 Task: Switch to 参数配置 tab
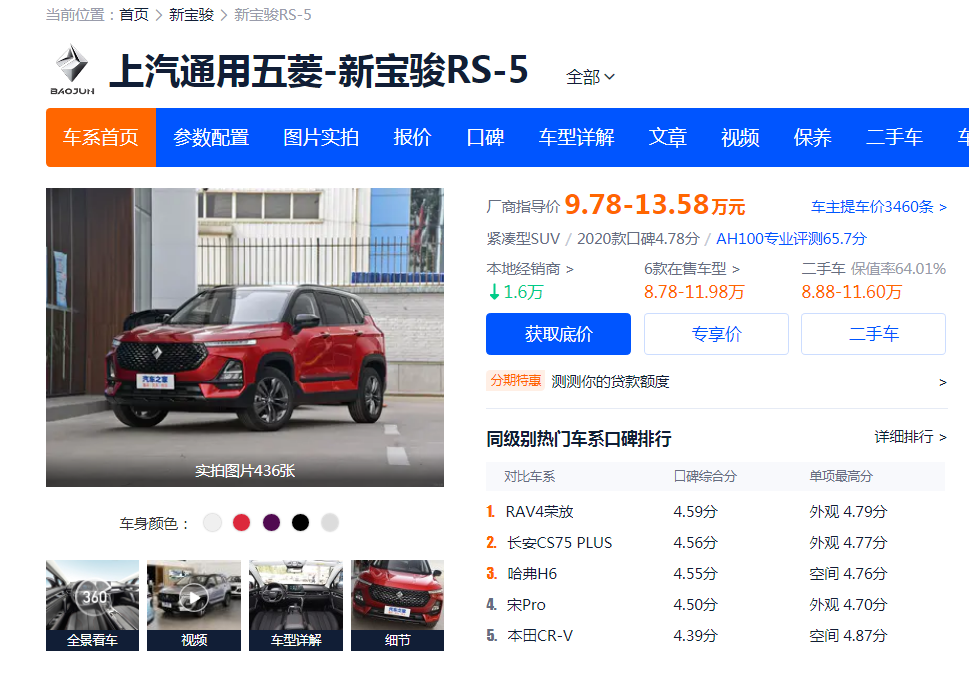[211, 137]
